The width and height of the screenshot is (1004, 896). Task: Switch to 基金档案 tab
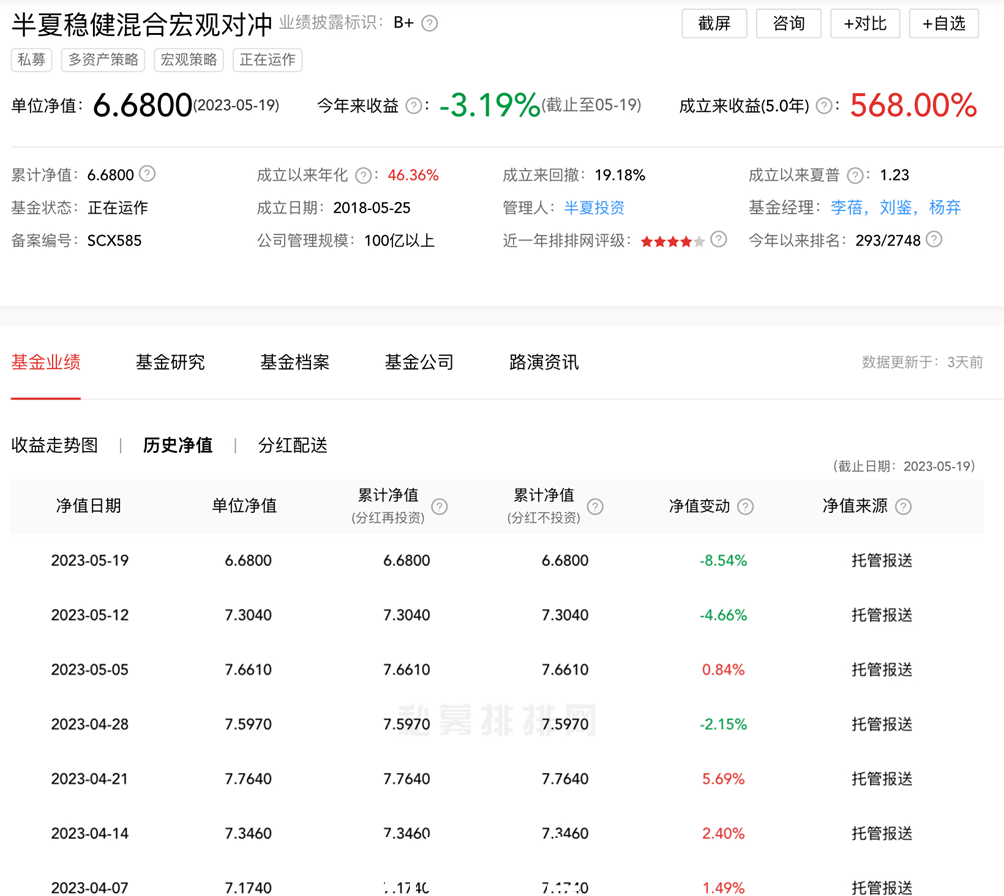point(295,362)
